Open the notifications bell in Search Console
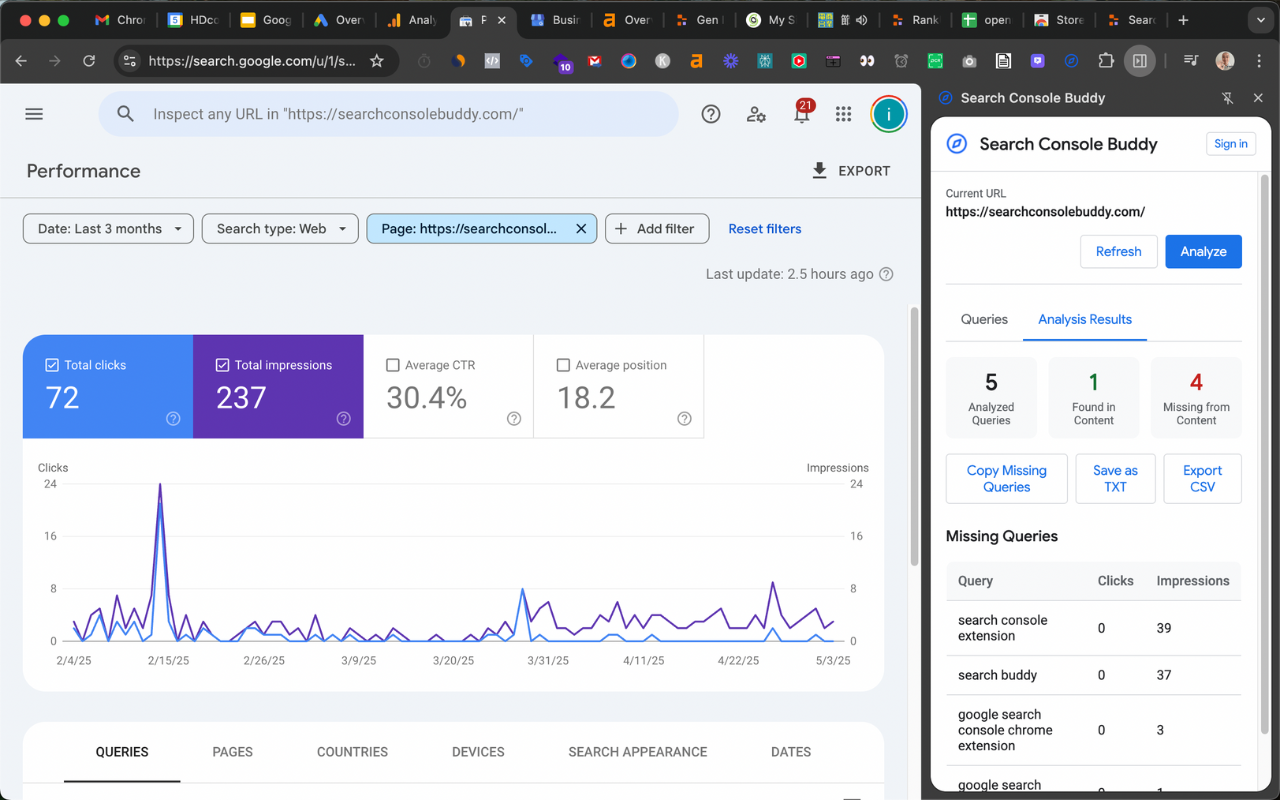 tap(801, 114)
